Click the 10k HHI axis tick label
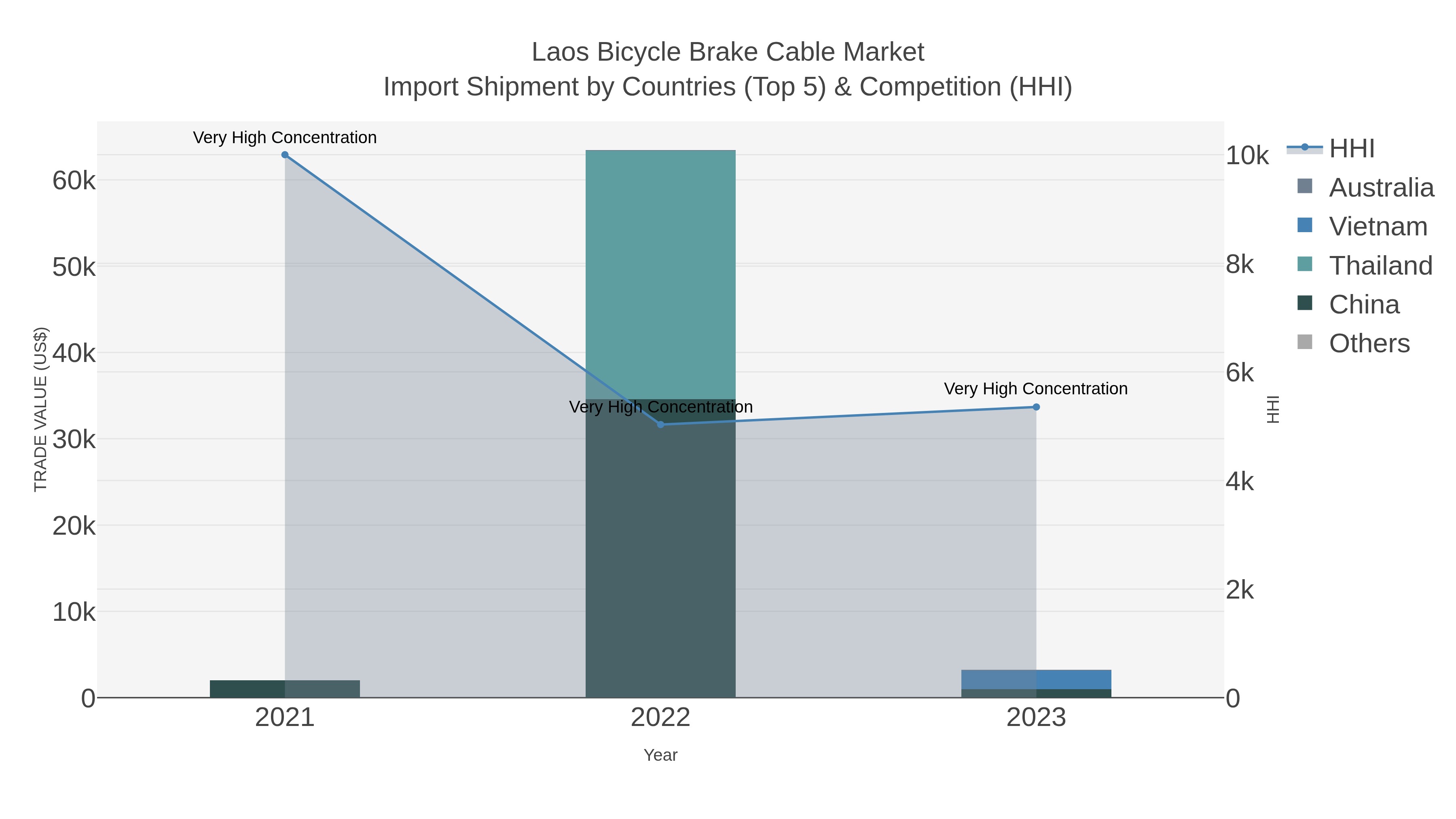The width and height of the screenshot is (1456, 819). 1247,155
